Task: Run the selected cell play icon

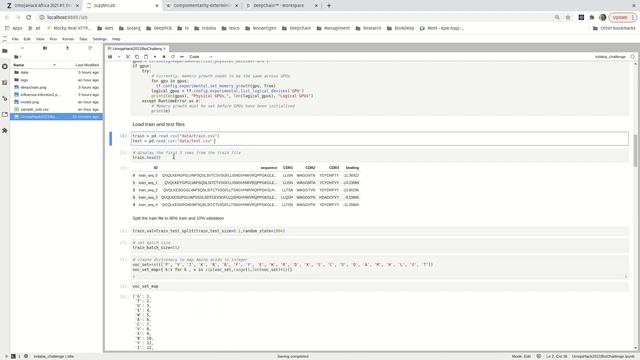Action: tap(155, 57)
